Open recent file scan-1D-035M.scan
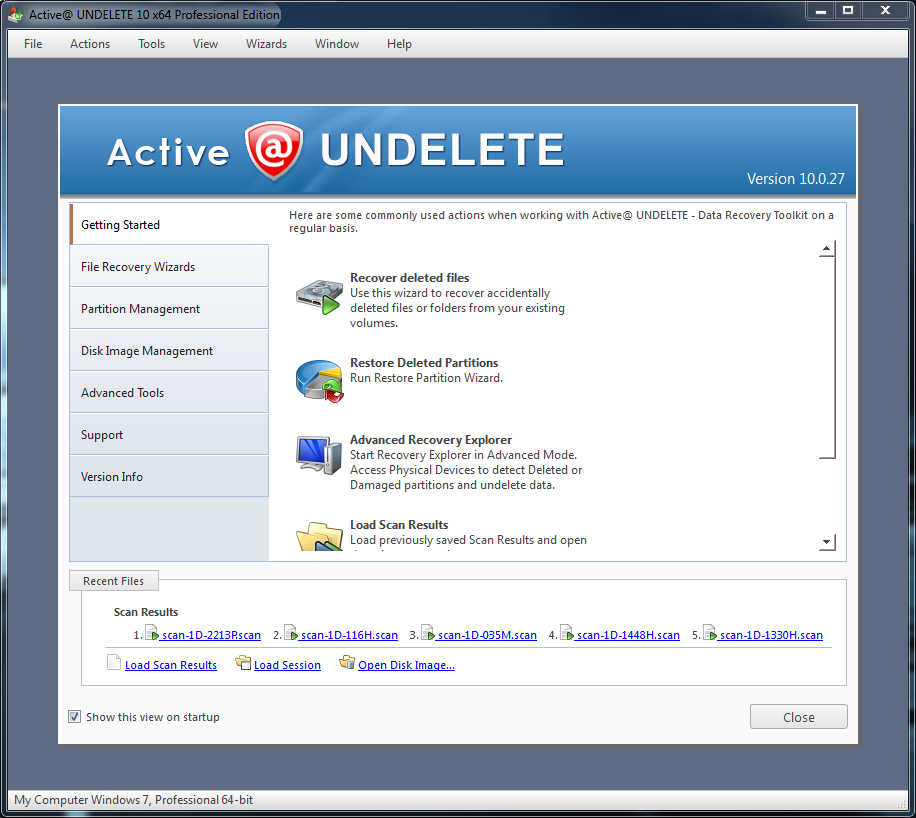 [x=487, y=635]
